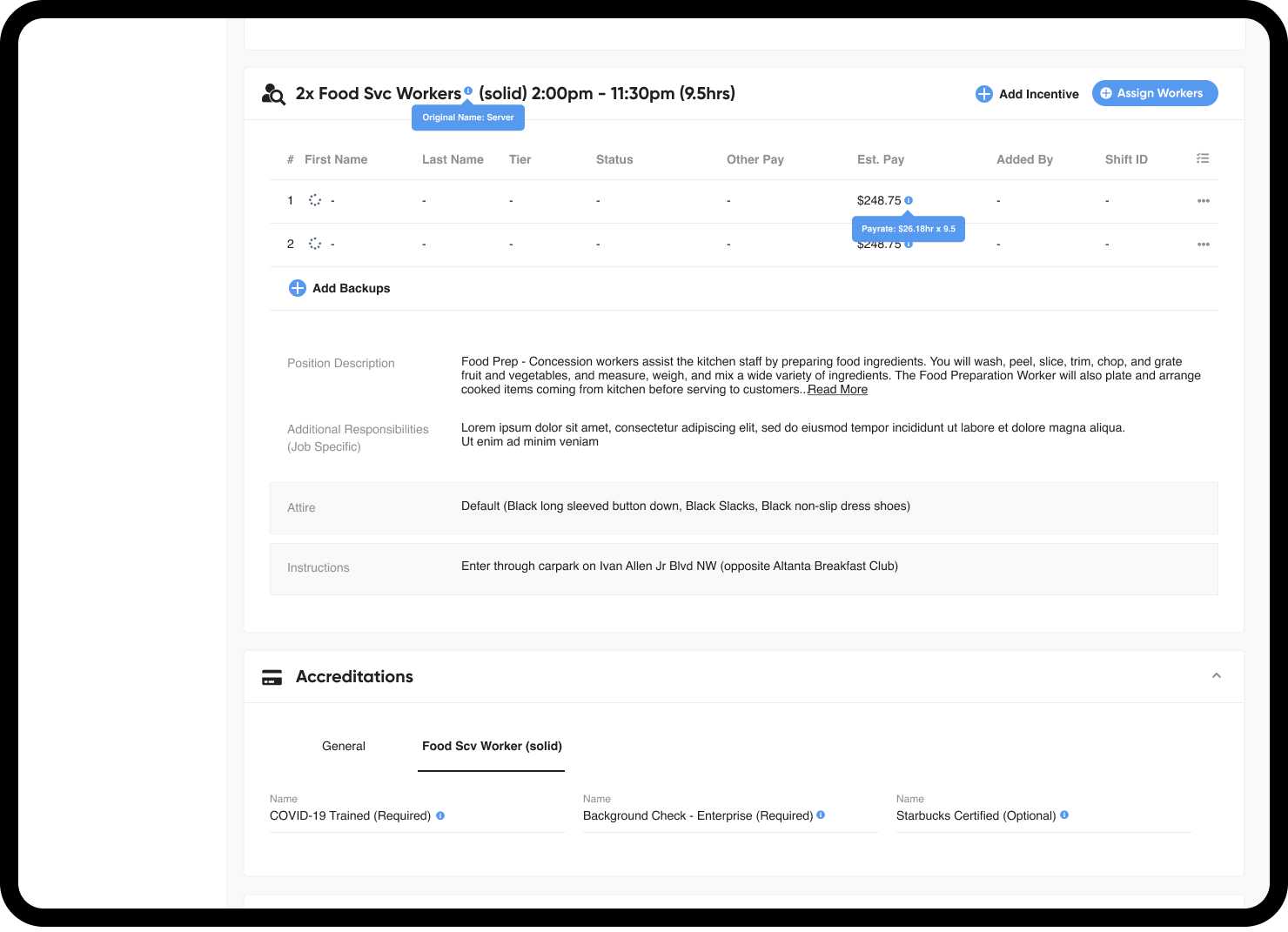This screenshot has width=1288, height=932.
Task: Open the three-dot menu for row 2
Action: pyautogui.click(x=1204, y=245)
